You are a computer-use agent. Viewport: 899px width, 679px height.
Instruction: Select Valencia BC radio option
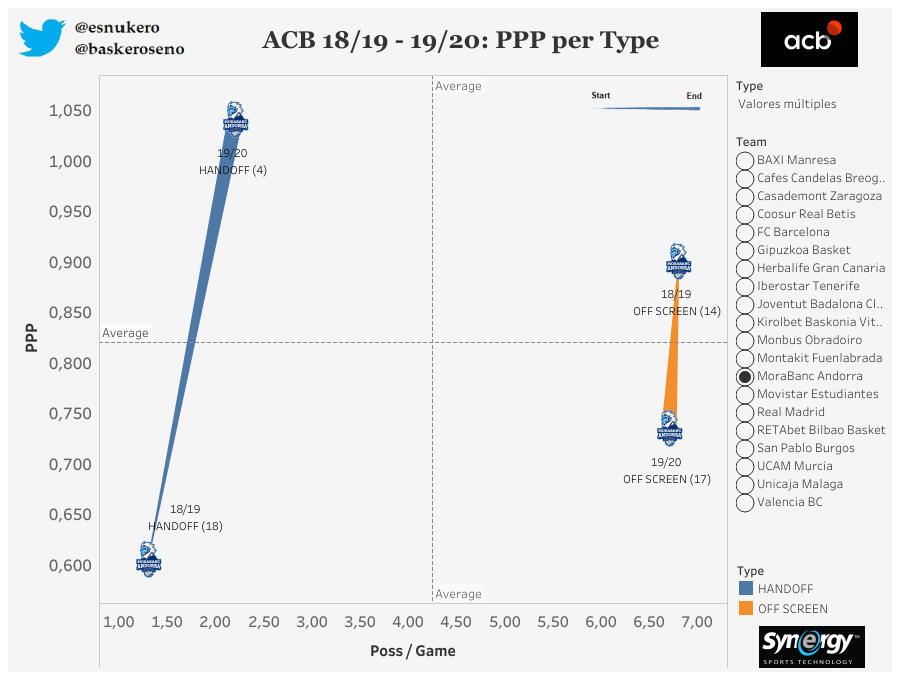[745, 503]
